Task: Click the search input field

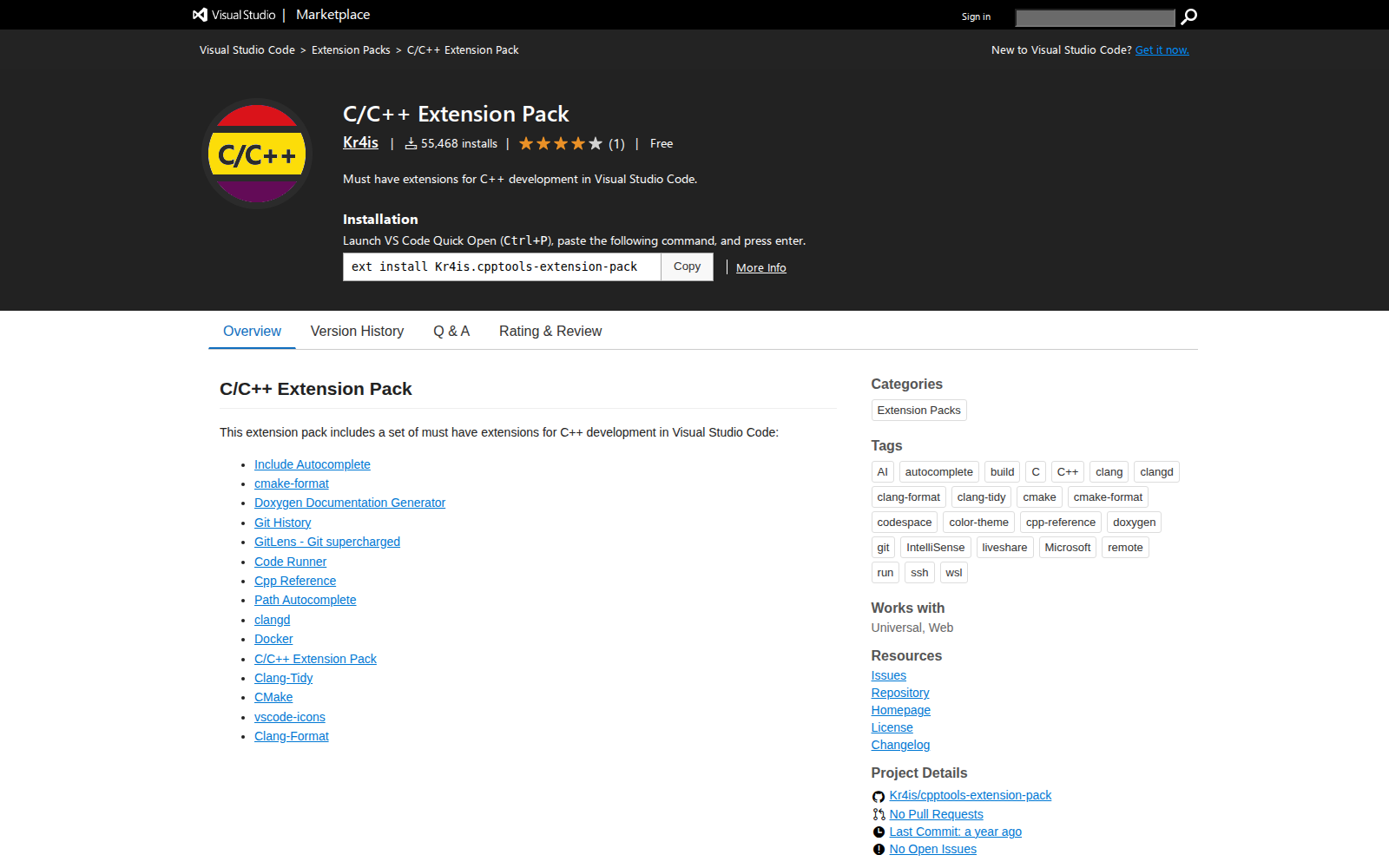Action: [1094, 16]
